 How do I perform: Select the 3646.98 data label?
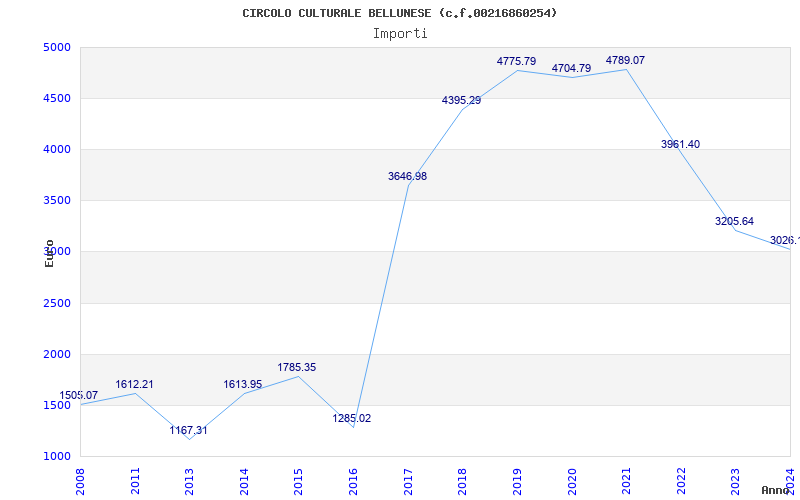coord(407,177)
